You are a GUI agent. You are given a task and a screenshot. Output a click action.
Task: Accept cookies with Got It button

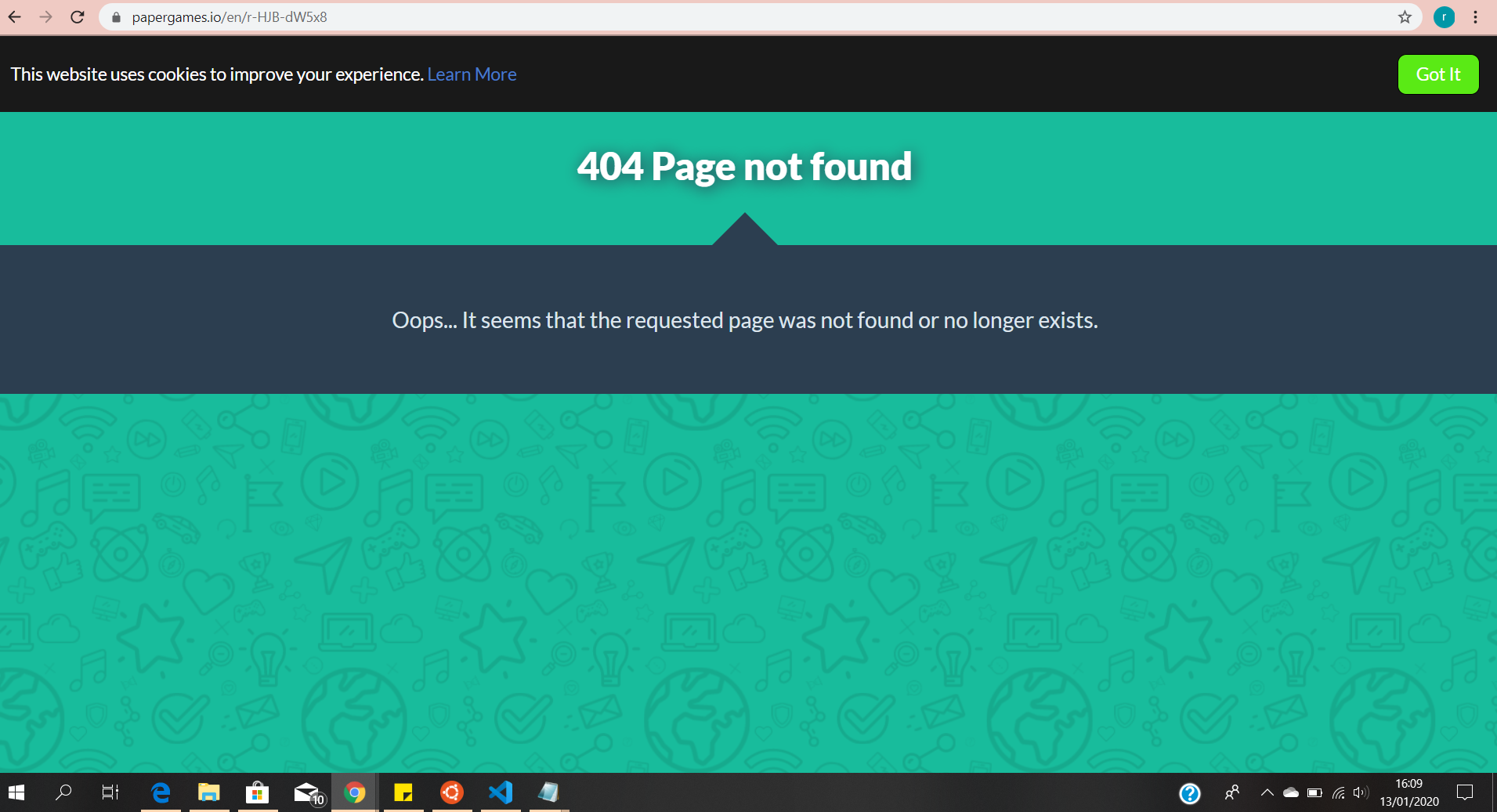click(1438, 74)
